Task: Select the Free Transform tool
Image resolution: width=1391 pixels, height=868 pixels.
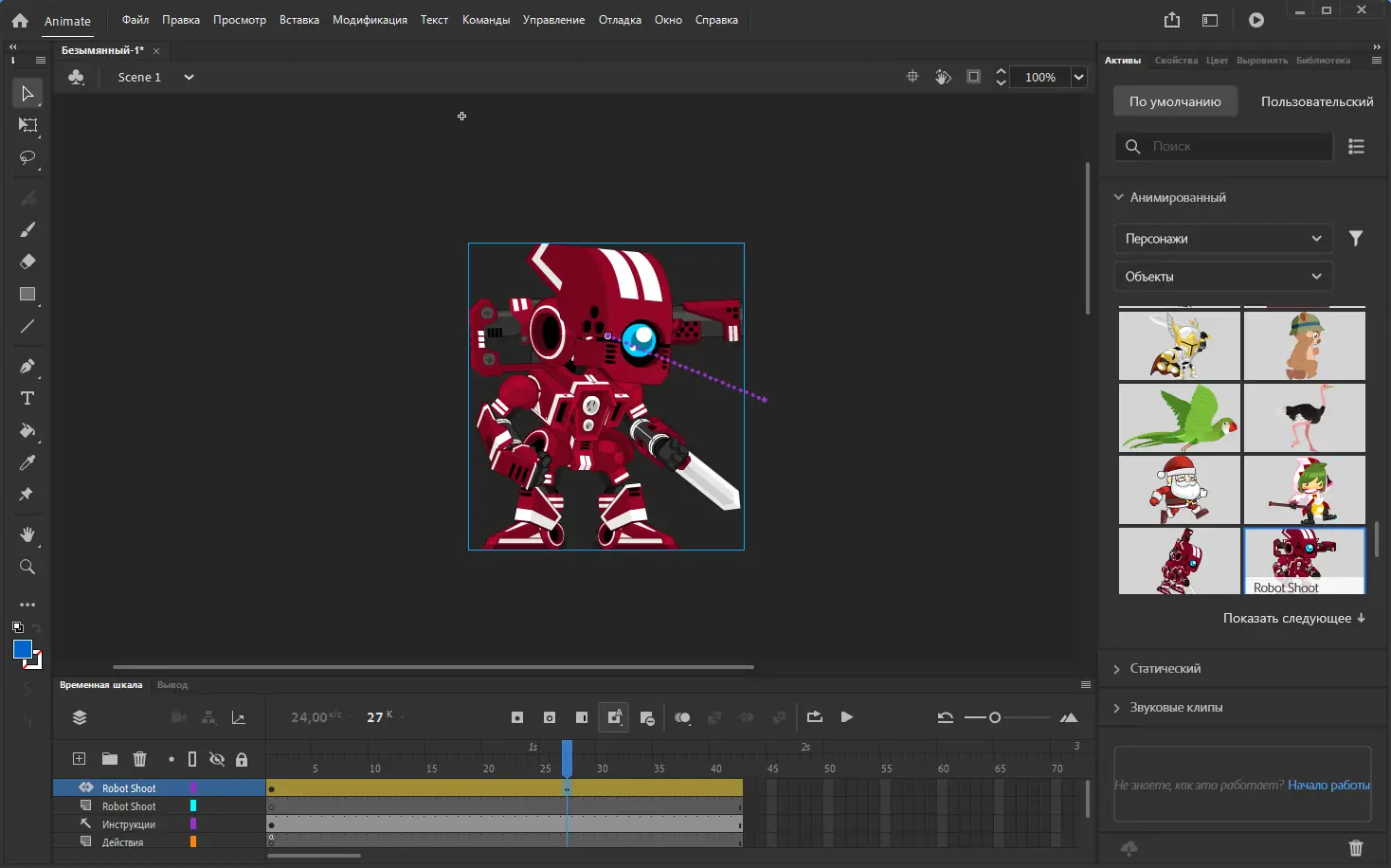Action: coord(27,125)
